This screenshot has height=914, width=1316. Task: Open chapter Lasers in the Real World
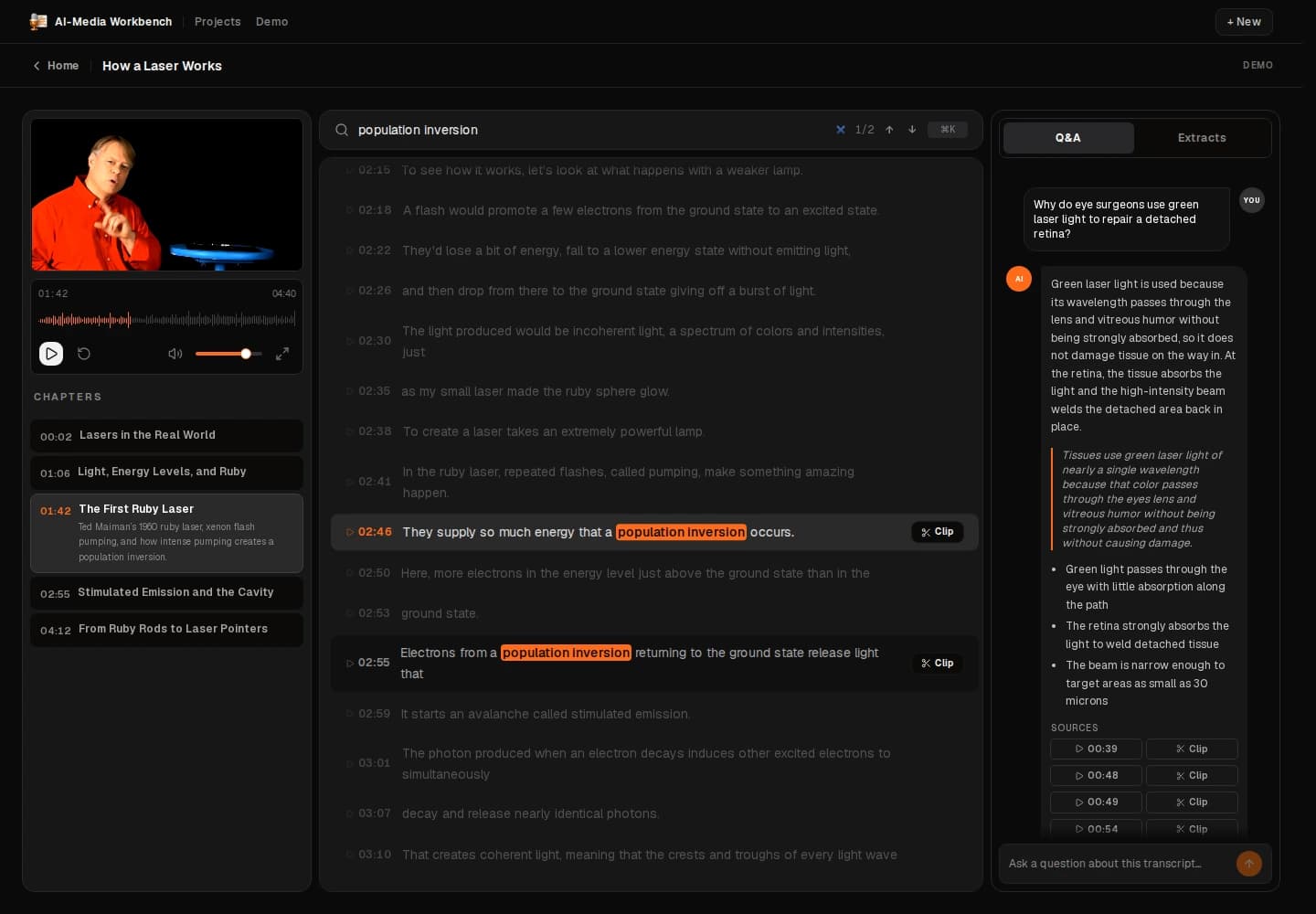coord(166,436)
